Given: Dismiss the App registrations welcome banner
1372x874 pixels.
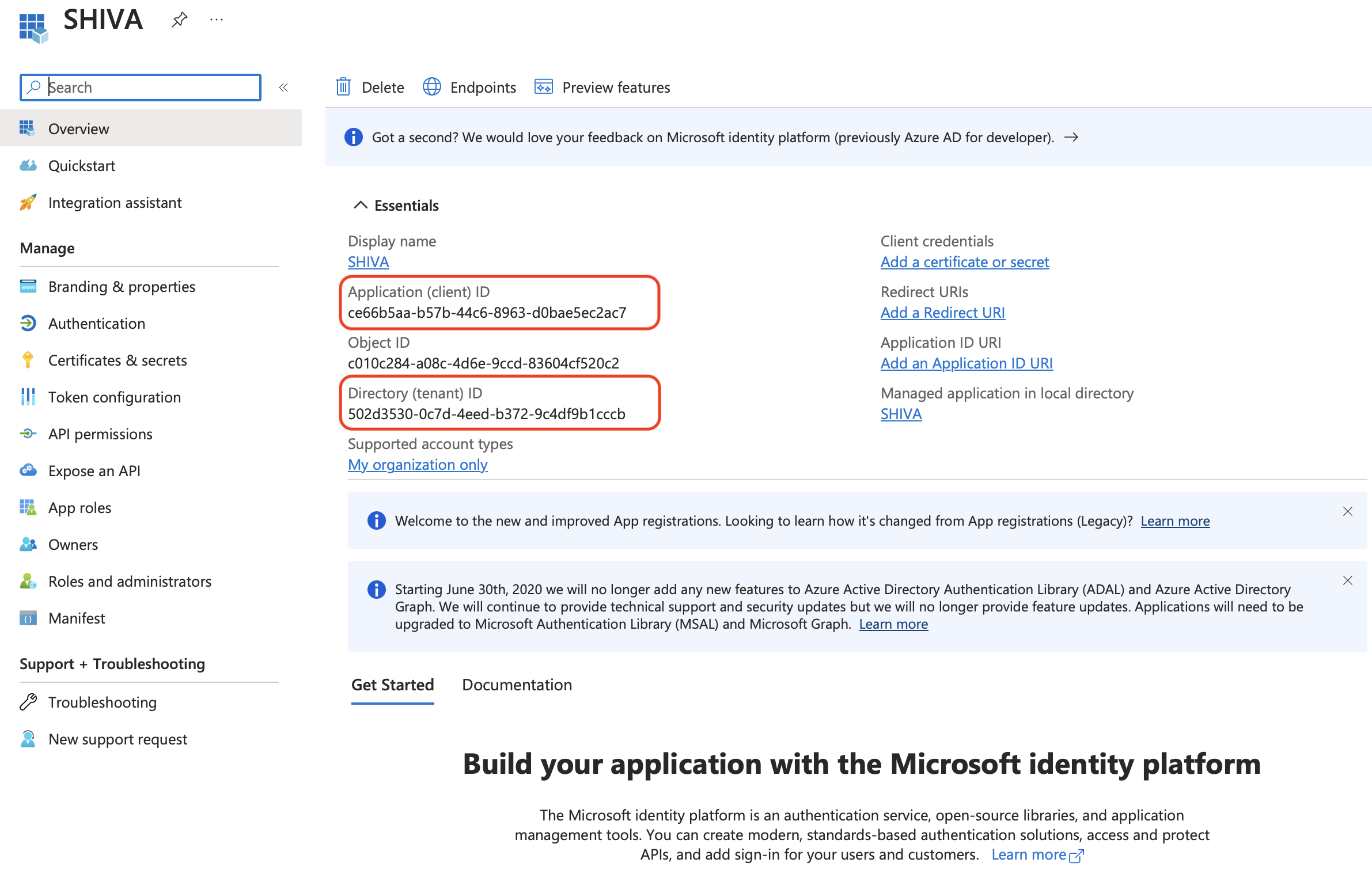Looking at the screenshot, I should click(x=1347, y=511).
